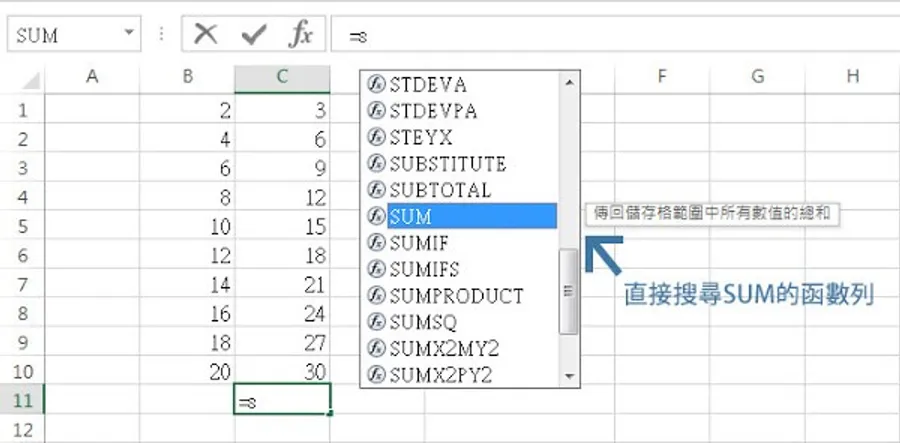The height and width of the screenshot is (443, 900).
Task: Select column F header
Action: coord(662,77)
